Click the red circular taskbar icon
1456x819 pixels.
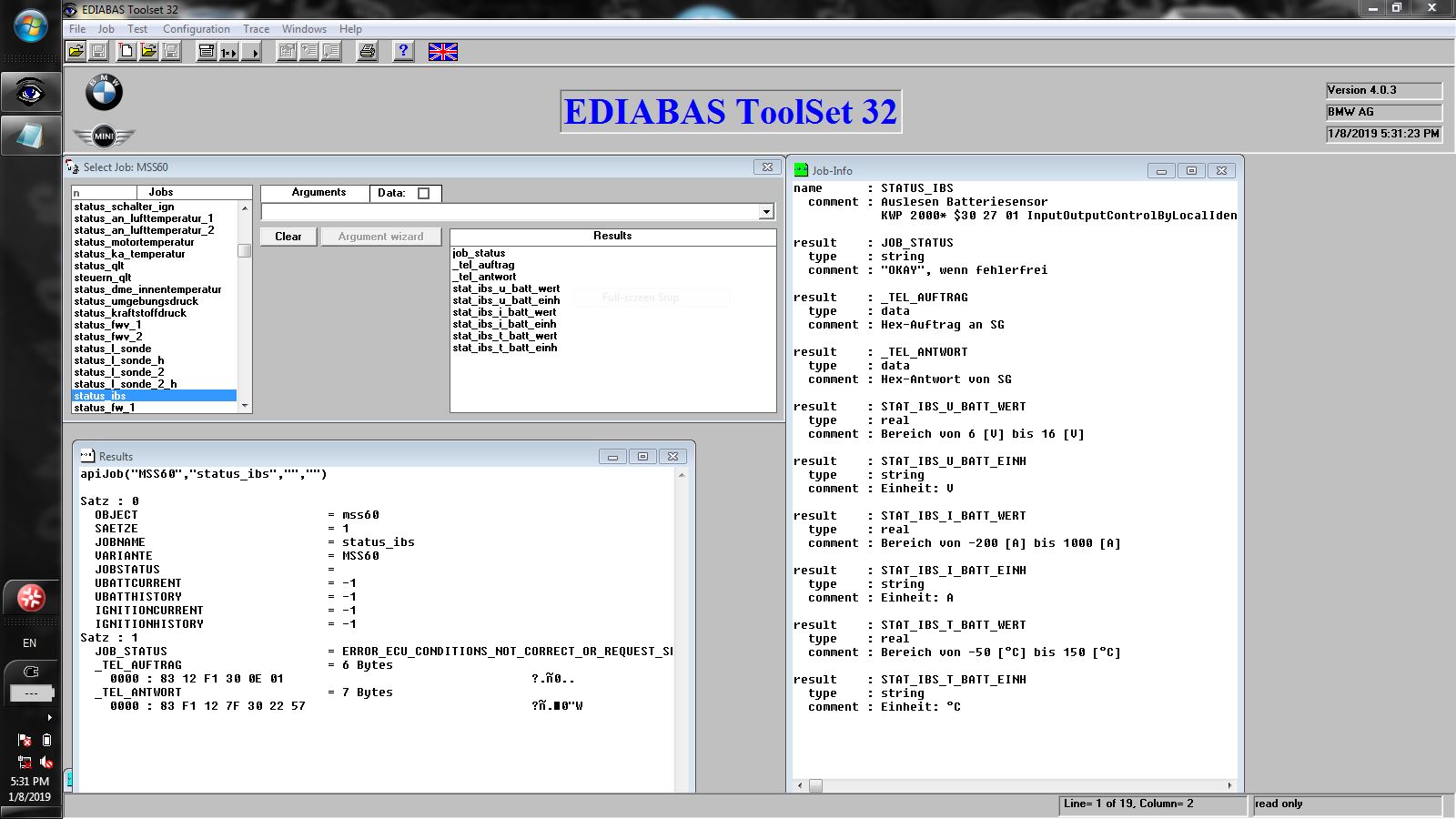[x=31, y=598]
